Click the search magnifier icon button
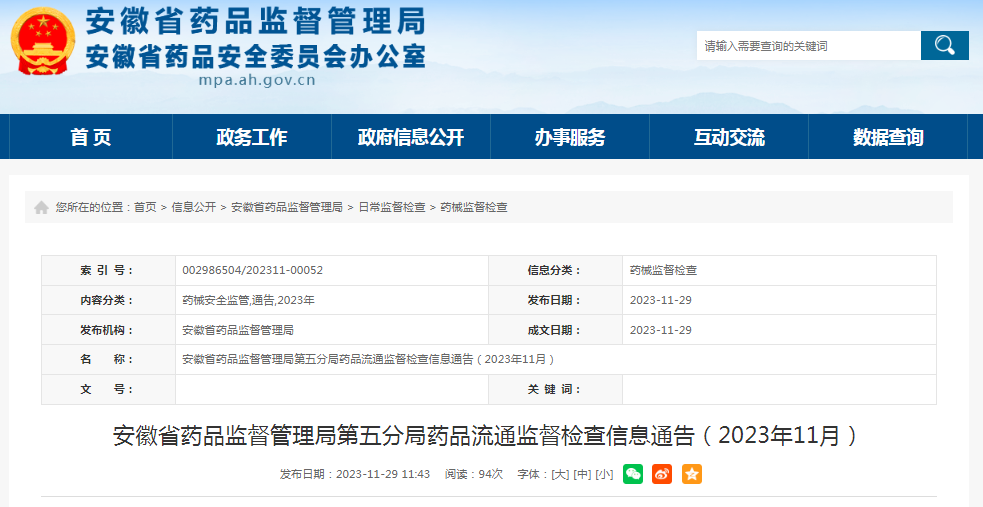The height and width of the screenshot is (507, 983). click(944, 45)
